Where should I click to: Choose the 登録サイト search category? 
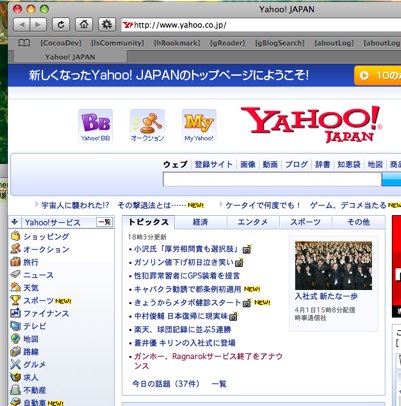click(x=214, y=164)
